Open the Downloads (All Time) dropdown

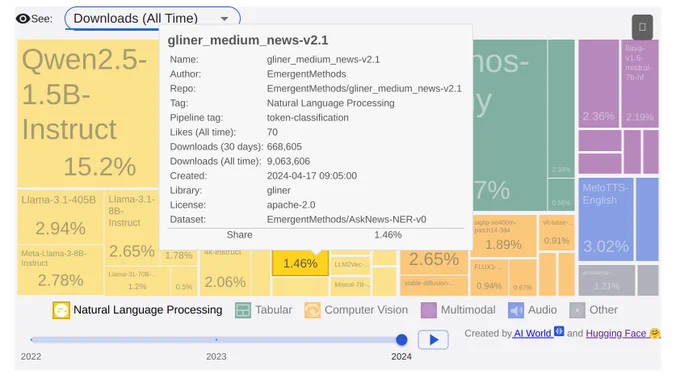tap(152, 19)
